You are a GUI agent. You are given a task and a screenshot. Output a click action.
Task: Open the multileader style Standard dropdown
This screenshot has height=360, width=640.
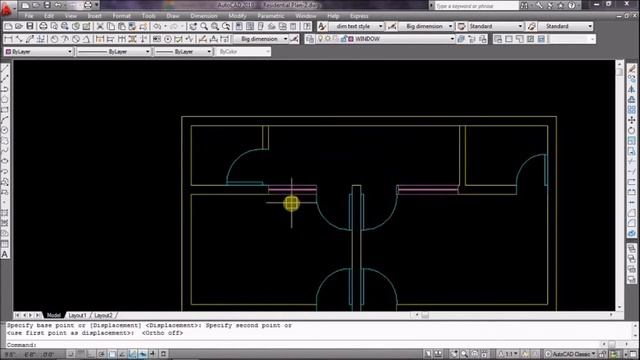point(565,26)
